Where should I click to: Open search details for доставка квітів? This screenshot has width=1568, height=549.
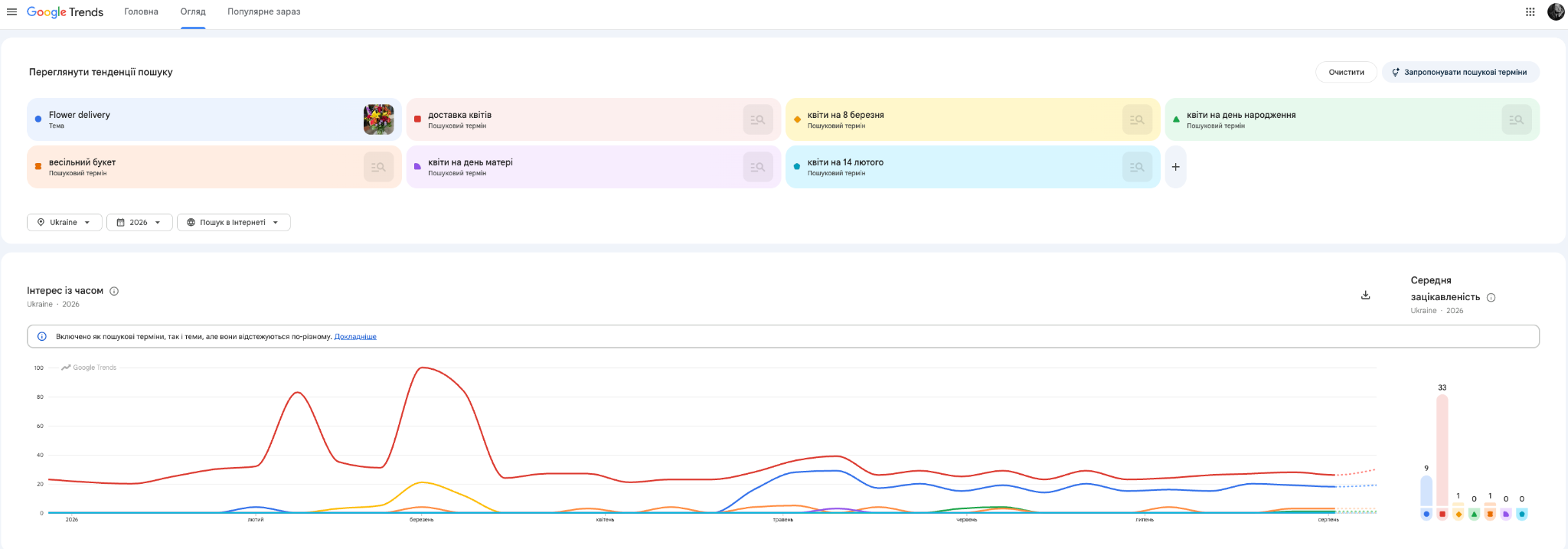click(x=757, y=119)
